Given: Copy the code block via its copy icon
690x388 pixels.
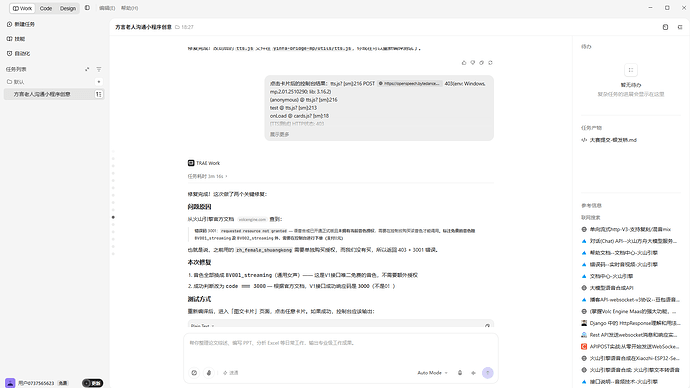Looking at the screenshot, I should (487, 326).
